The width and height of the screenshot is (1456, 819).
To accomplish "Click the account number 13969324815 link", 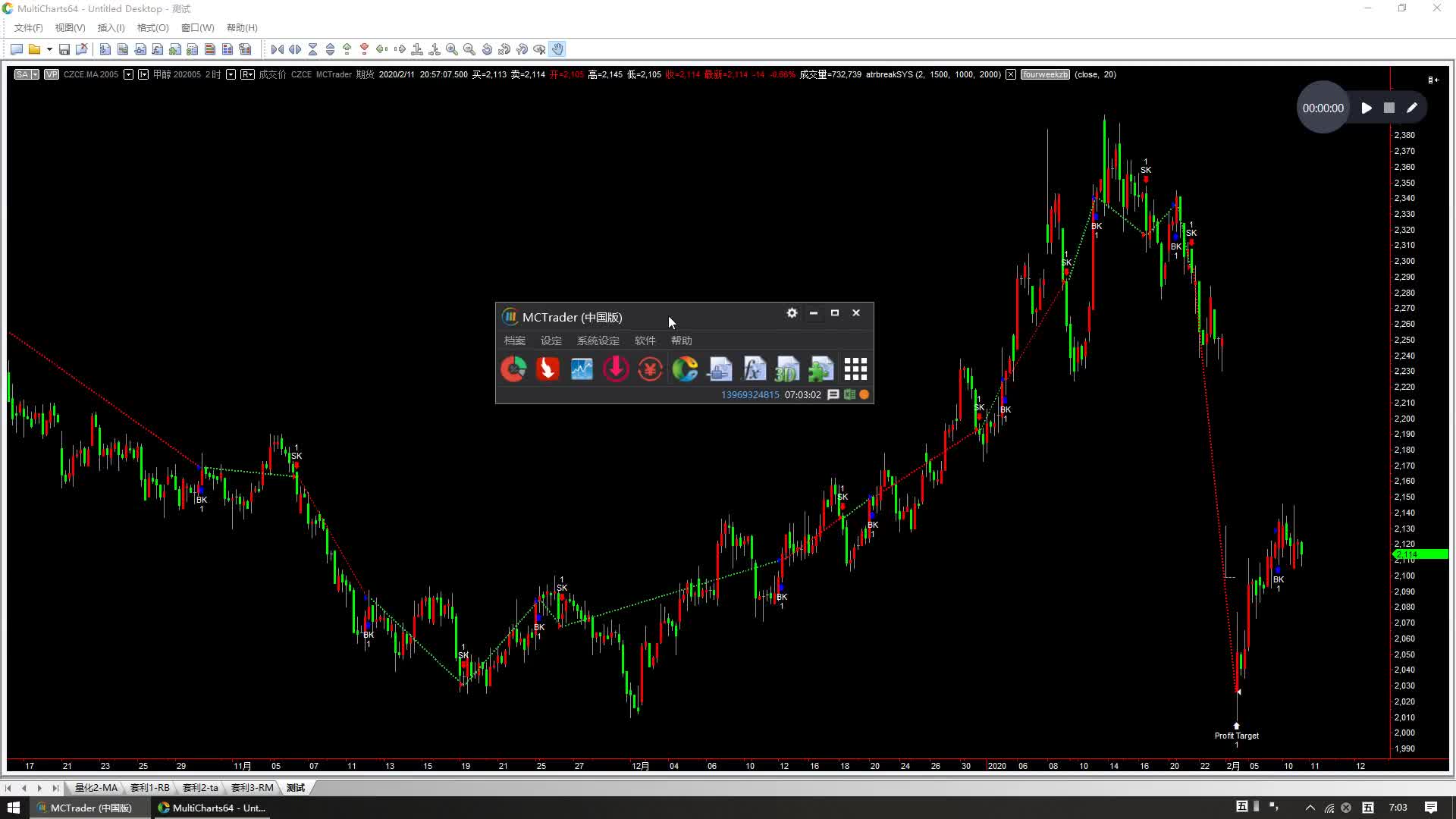I will coord(750,395).
